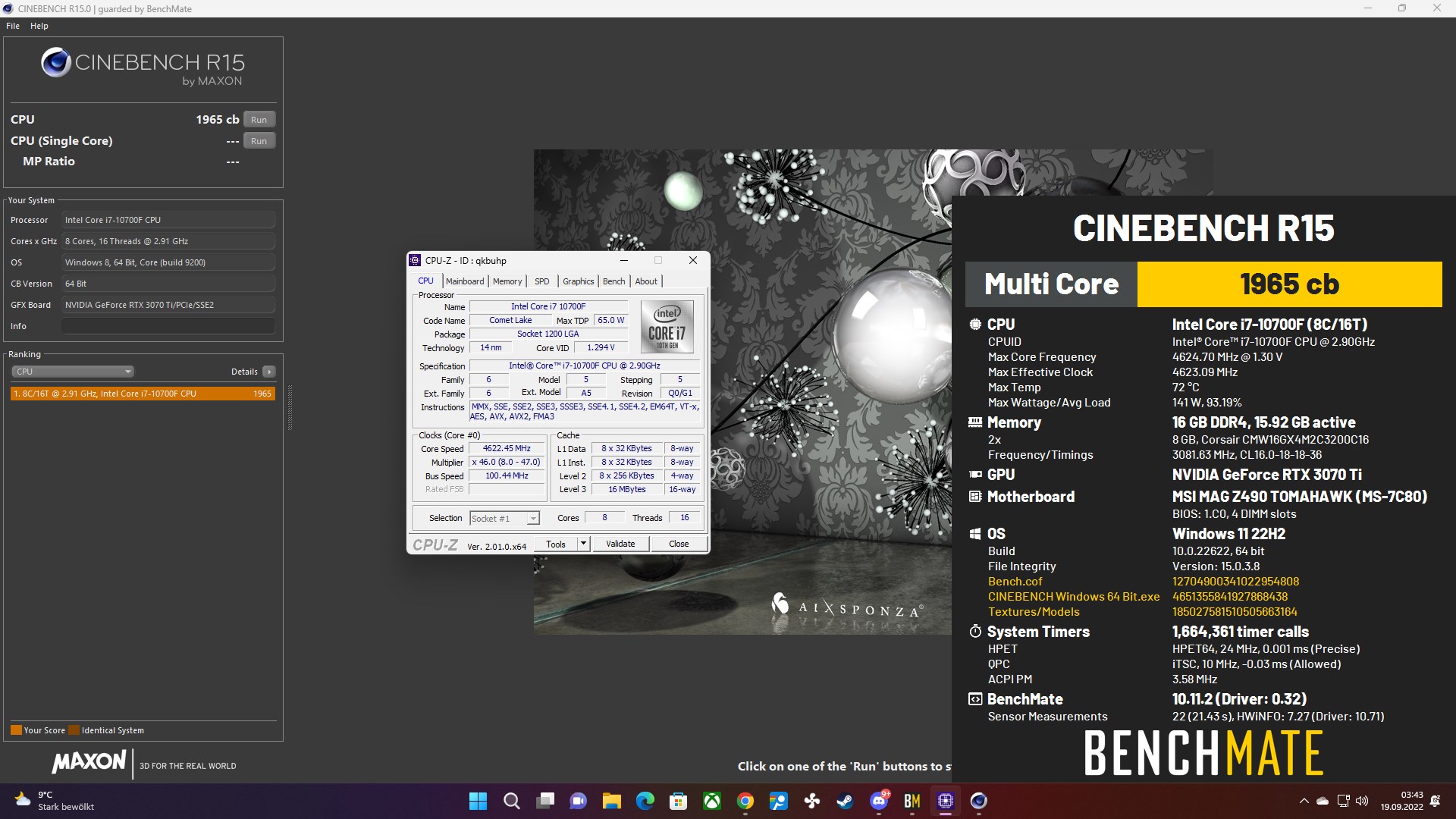The height and width of the screenshot is (819, 1456).
Task: Click the Intel Core i7 logo in CPU-Z
Action: (667, 327)
